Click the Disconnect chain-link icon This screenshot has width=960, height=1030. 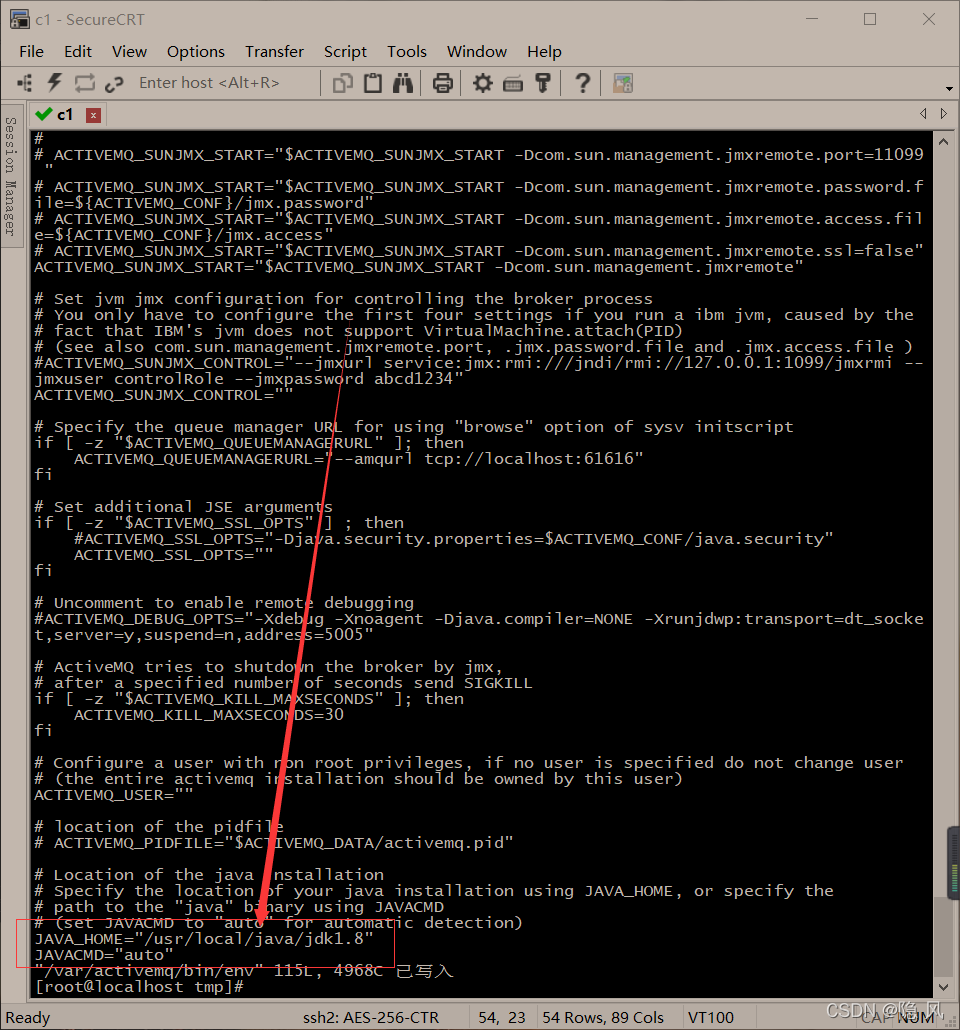114,83
